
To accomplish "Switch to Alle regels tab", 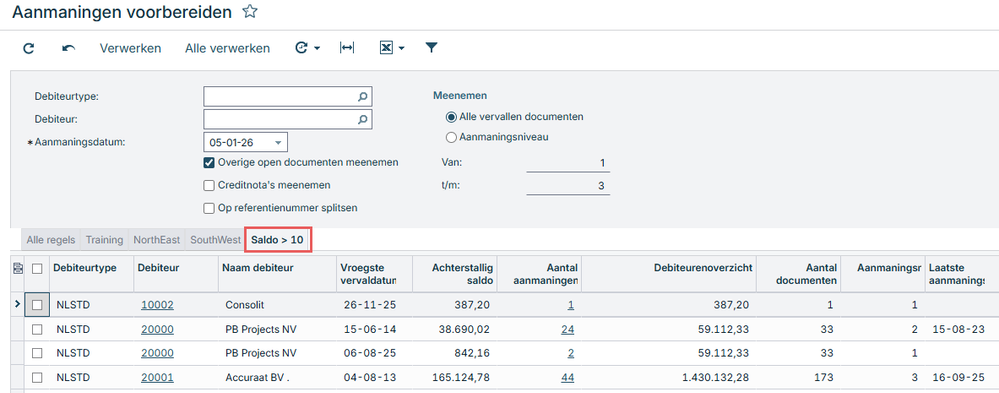I will coord(51,240).
